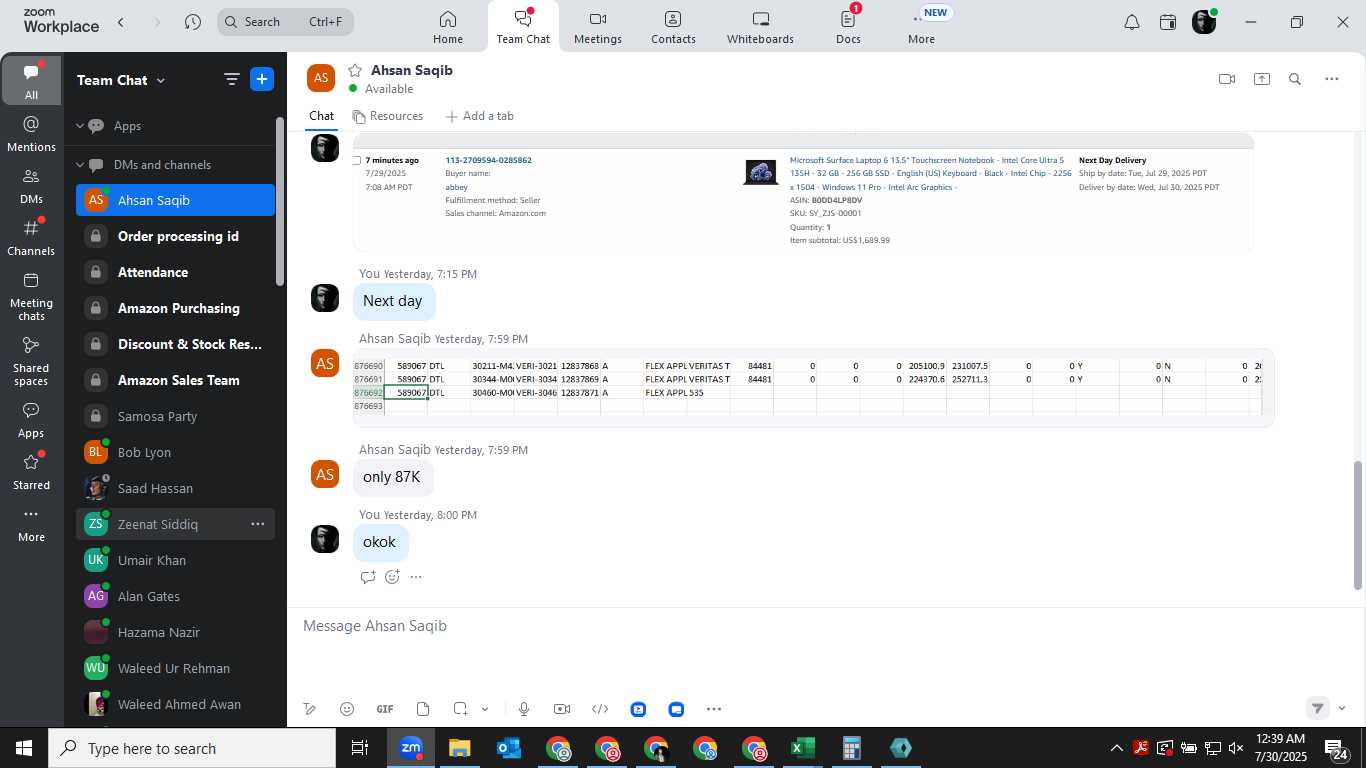Star the Ahsan Saqib chat
The height and width of the screenshot is (768, 1366).
click(355, 70)
